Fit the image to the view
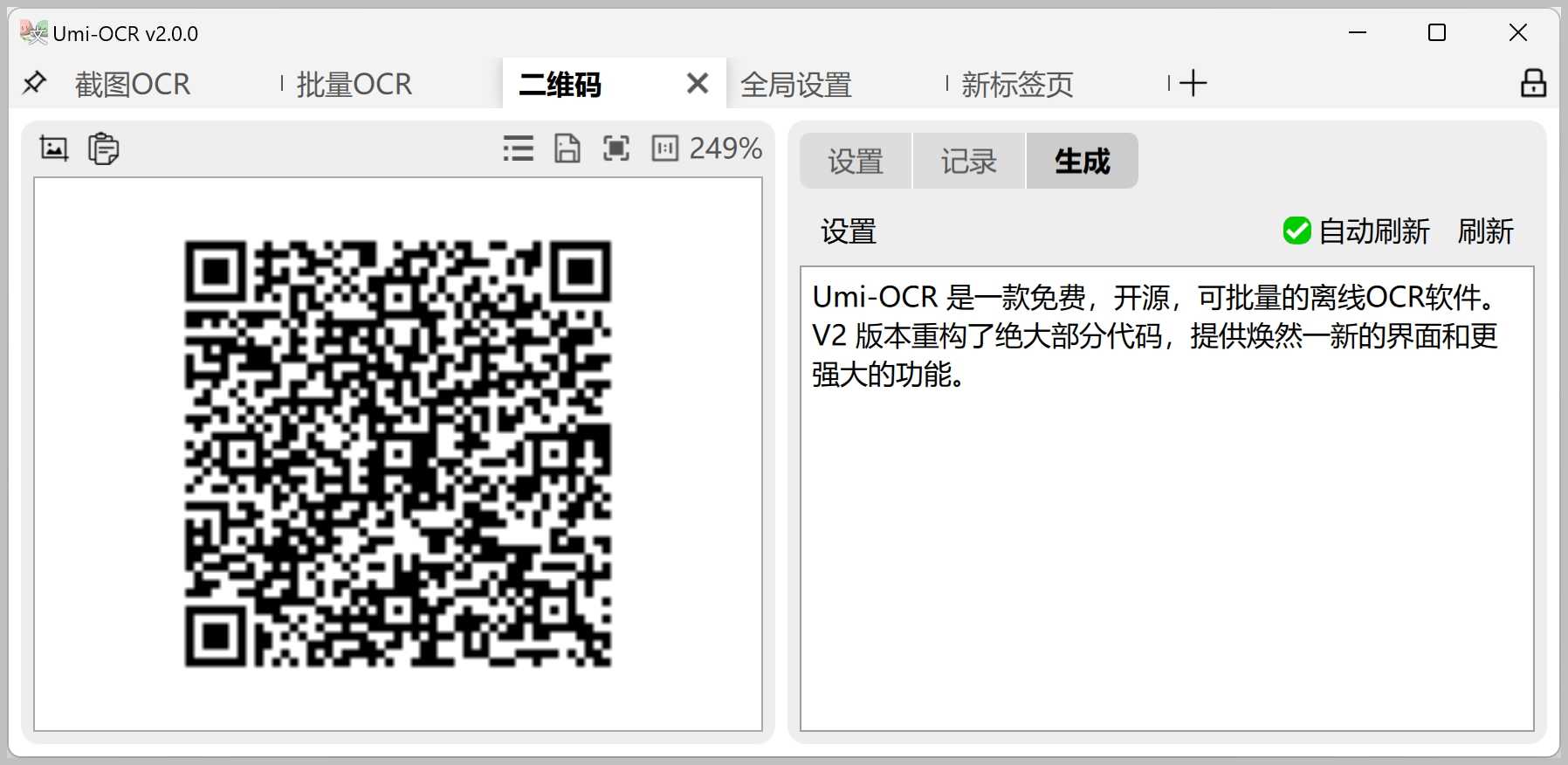The height and width of the screenshot is (765, 1568). [616, 148]
